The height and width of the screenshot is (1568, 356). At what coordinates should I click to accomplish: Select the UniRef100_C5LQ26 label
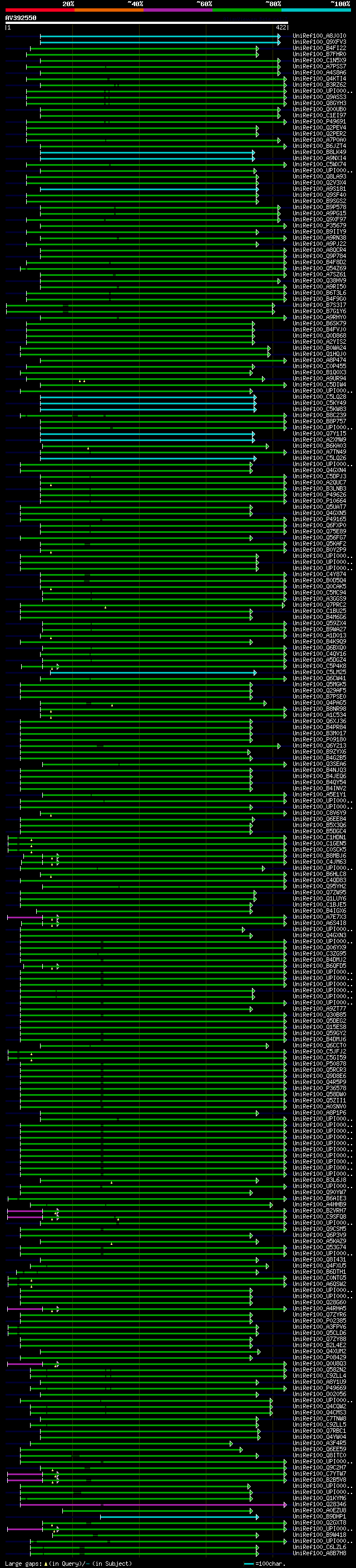click(319, 458)
